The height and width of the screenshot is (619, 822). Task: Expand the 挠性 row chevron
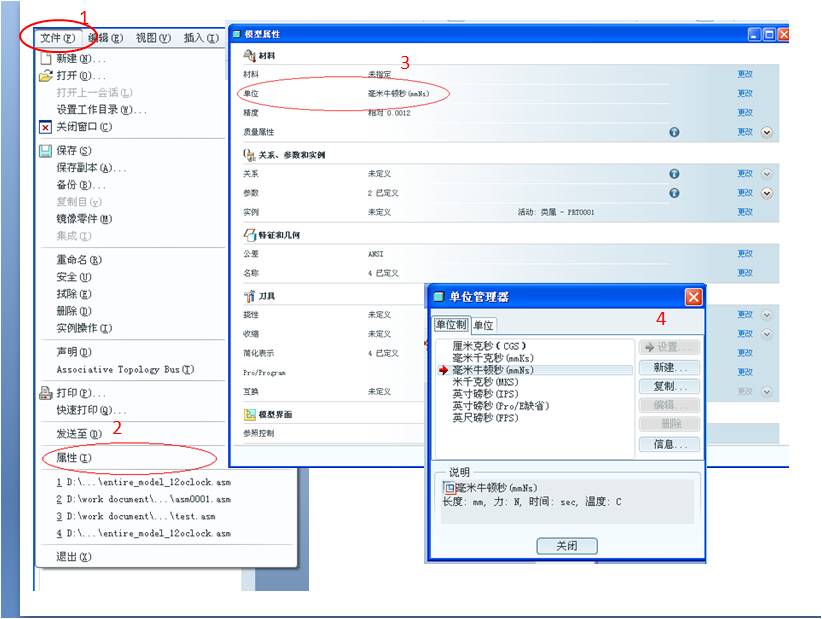click(766, 314)
